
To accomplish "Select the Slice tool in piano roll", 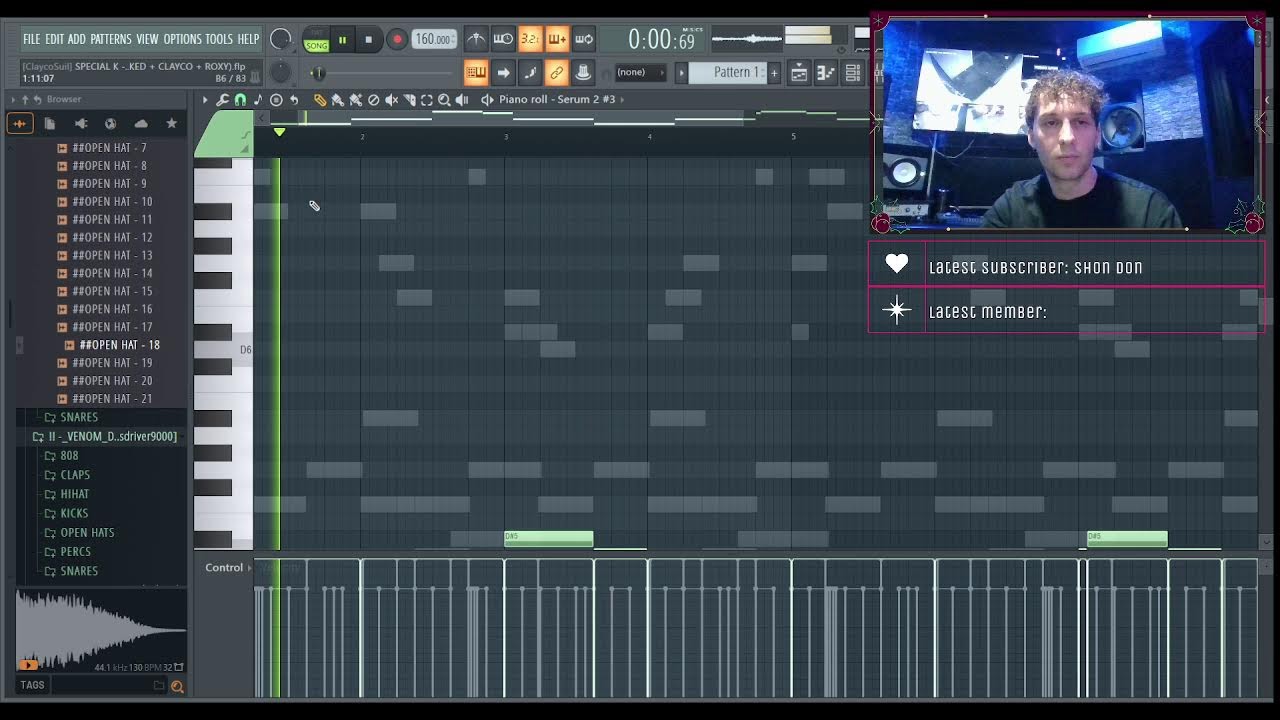I will (409, 99).
